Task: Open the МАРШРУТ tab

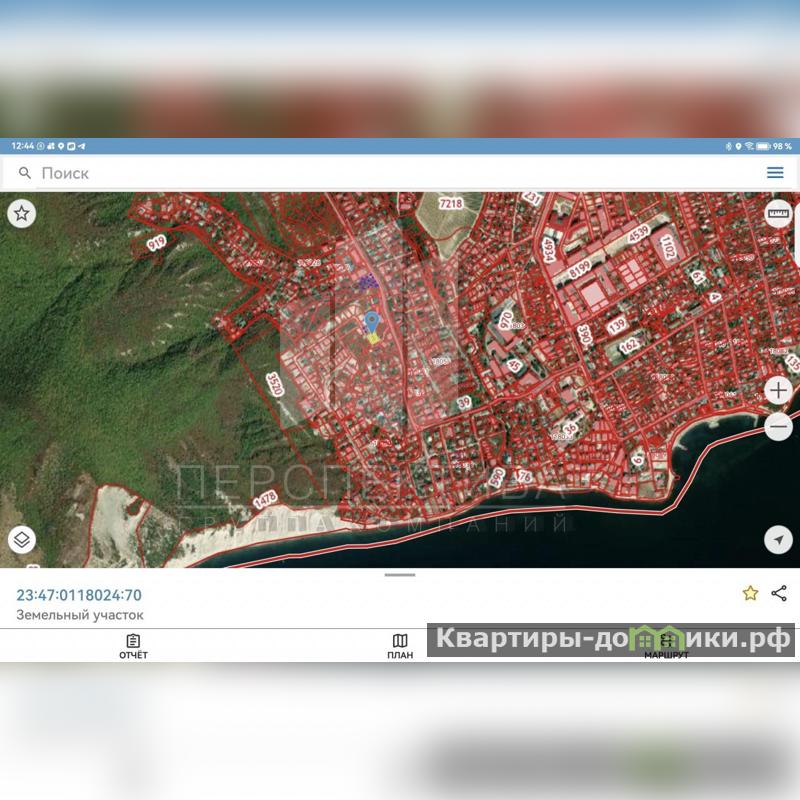Action: [666, 646]
